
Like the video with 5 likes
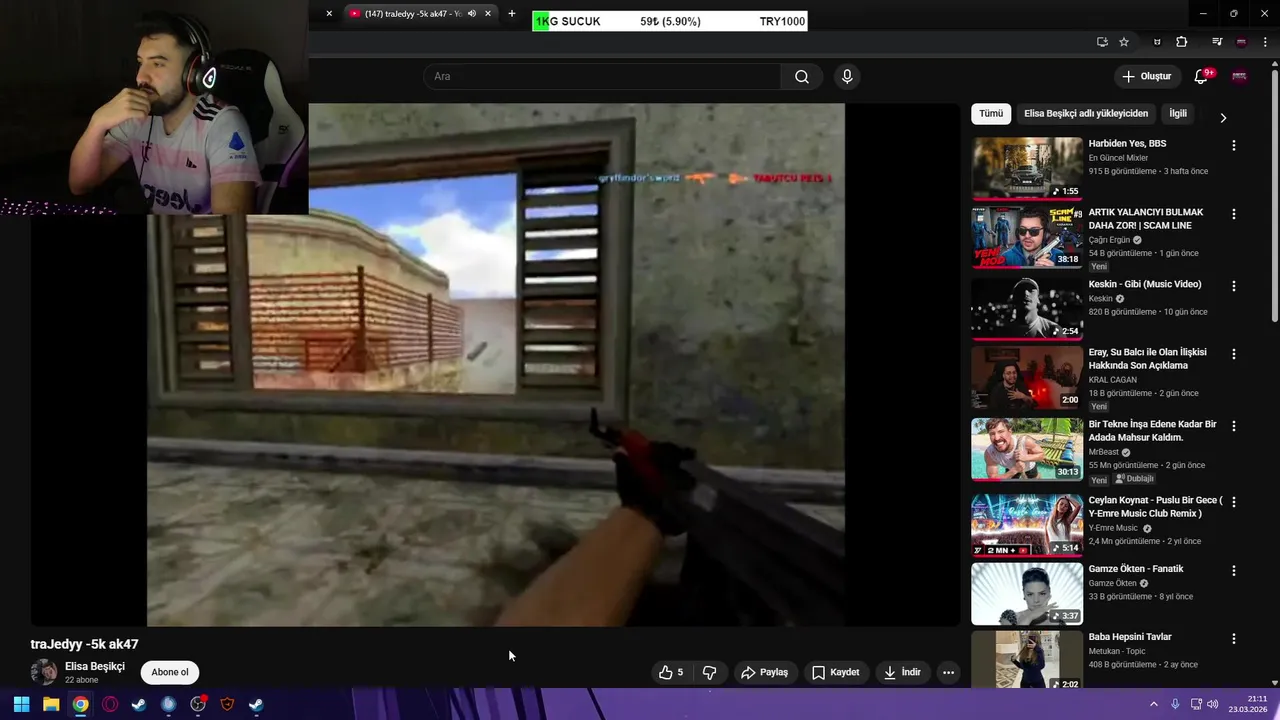[671, 672]
